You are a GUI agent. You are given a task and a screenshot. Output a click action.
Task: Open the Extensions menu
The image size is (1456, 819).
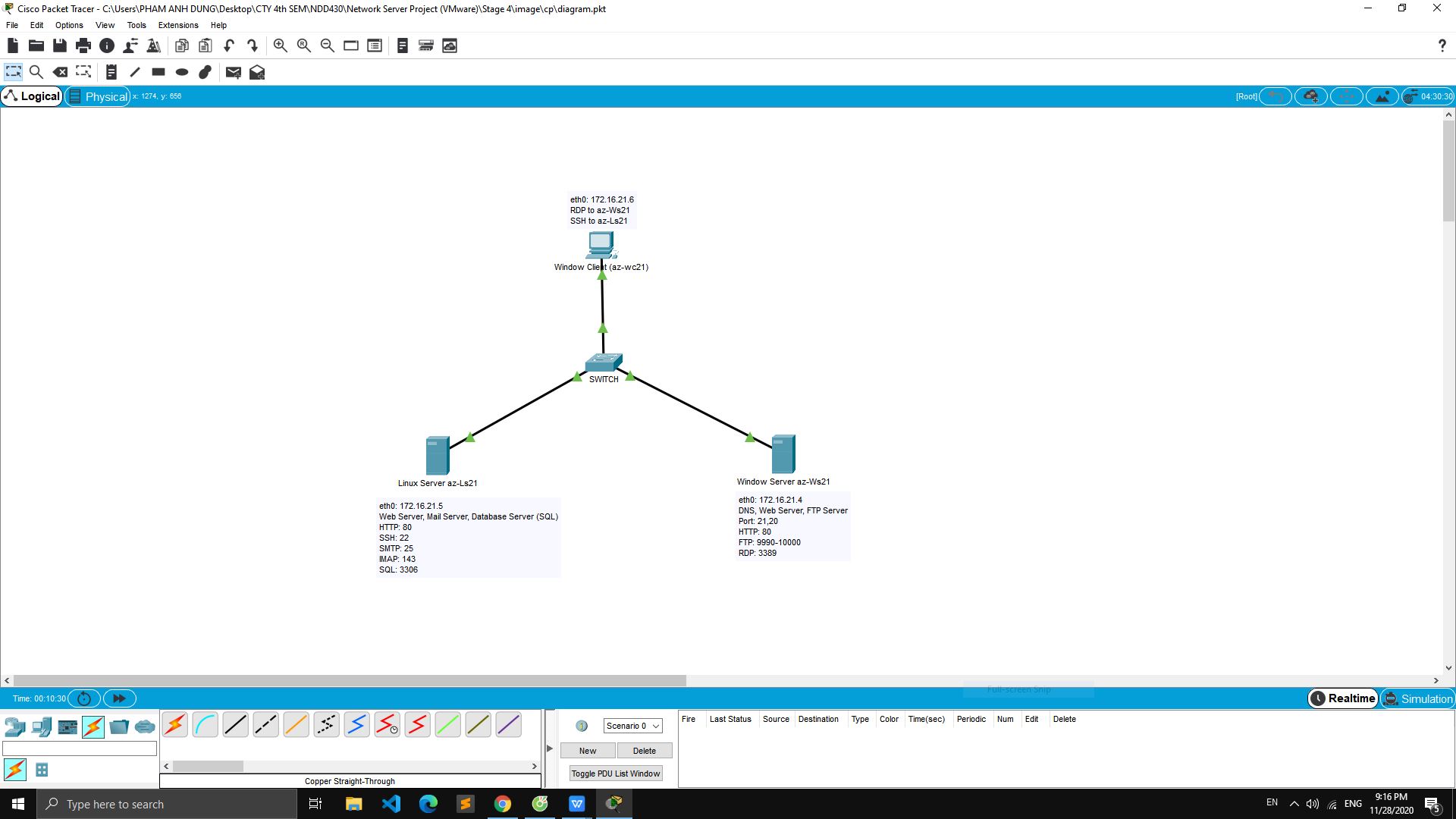pyautogui.click(x=177, y=25)
